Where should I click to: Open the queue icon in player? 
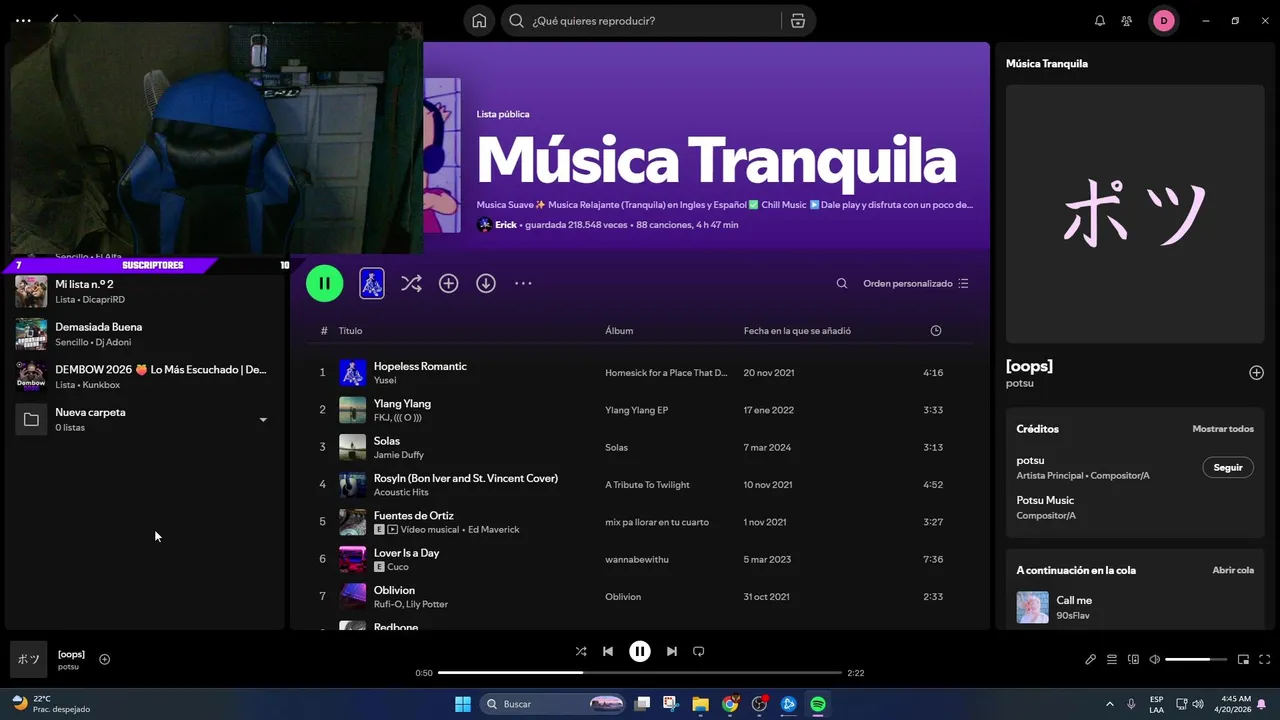click(x=1112, y=659)
